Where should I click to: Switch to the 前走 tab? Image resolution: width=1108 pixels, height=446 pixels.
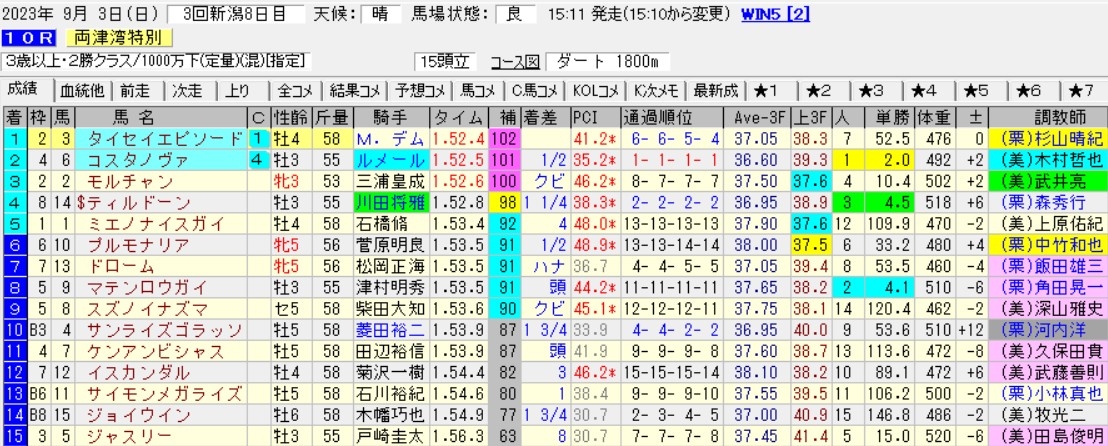click(139, 90)
